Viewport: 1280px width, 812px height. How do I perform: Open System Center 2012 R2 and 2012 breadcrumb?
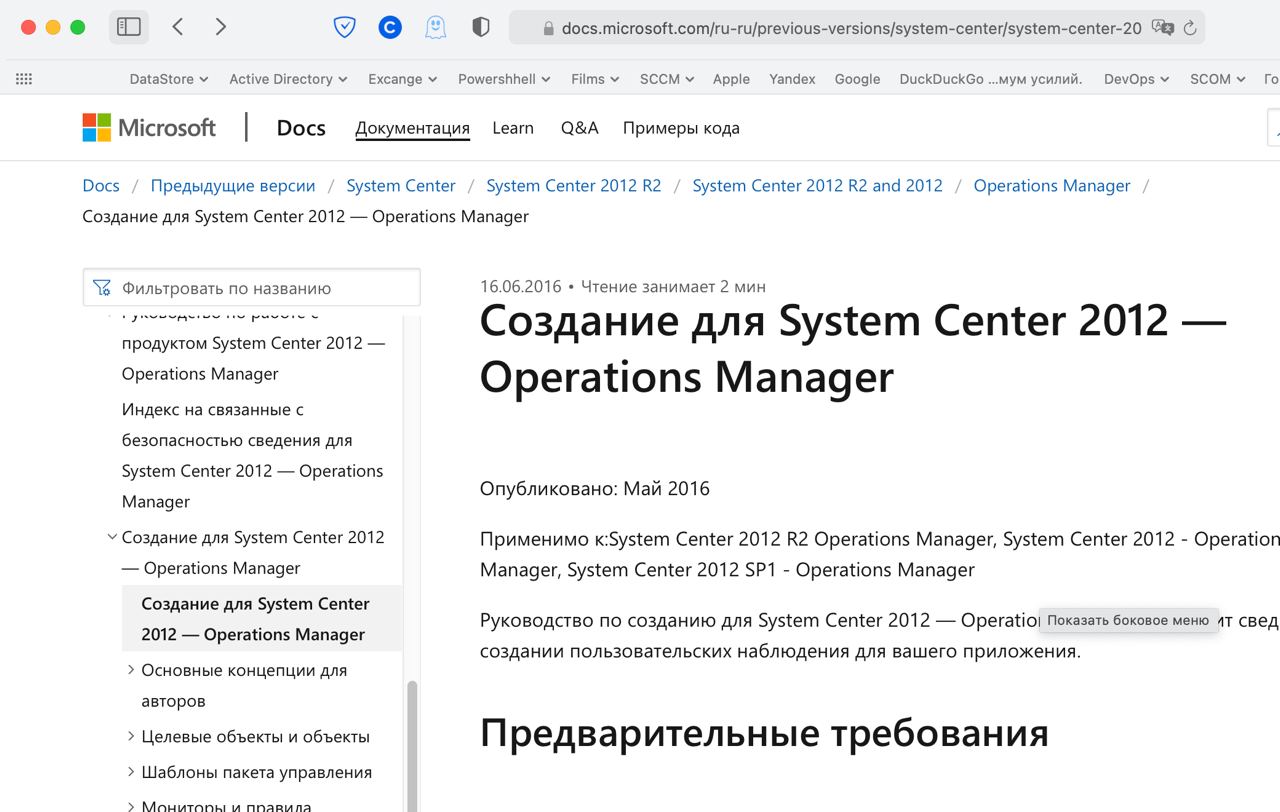pyautogui.click(x=817, y=185)
